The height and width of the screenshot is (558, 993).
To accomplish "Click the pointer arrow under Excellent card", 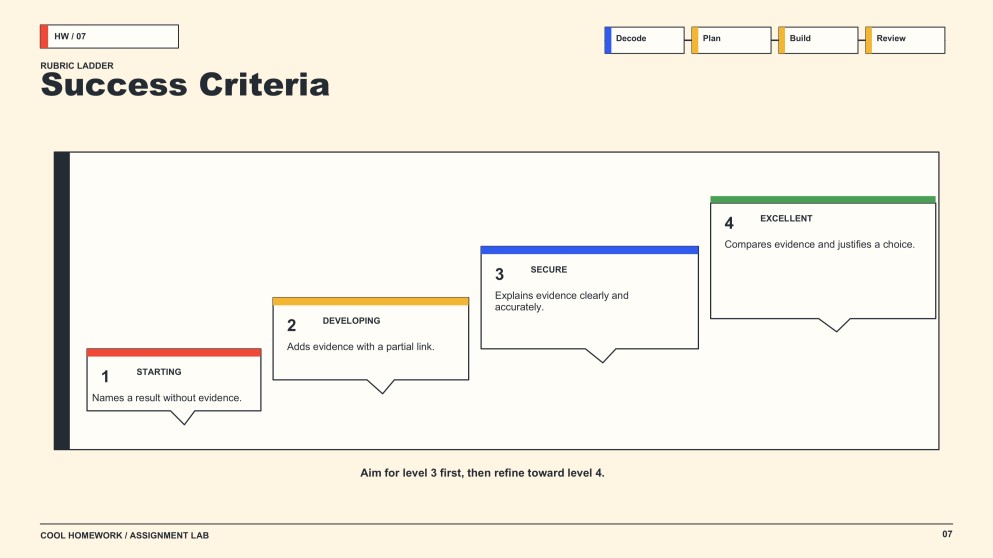I will point(835,325).
